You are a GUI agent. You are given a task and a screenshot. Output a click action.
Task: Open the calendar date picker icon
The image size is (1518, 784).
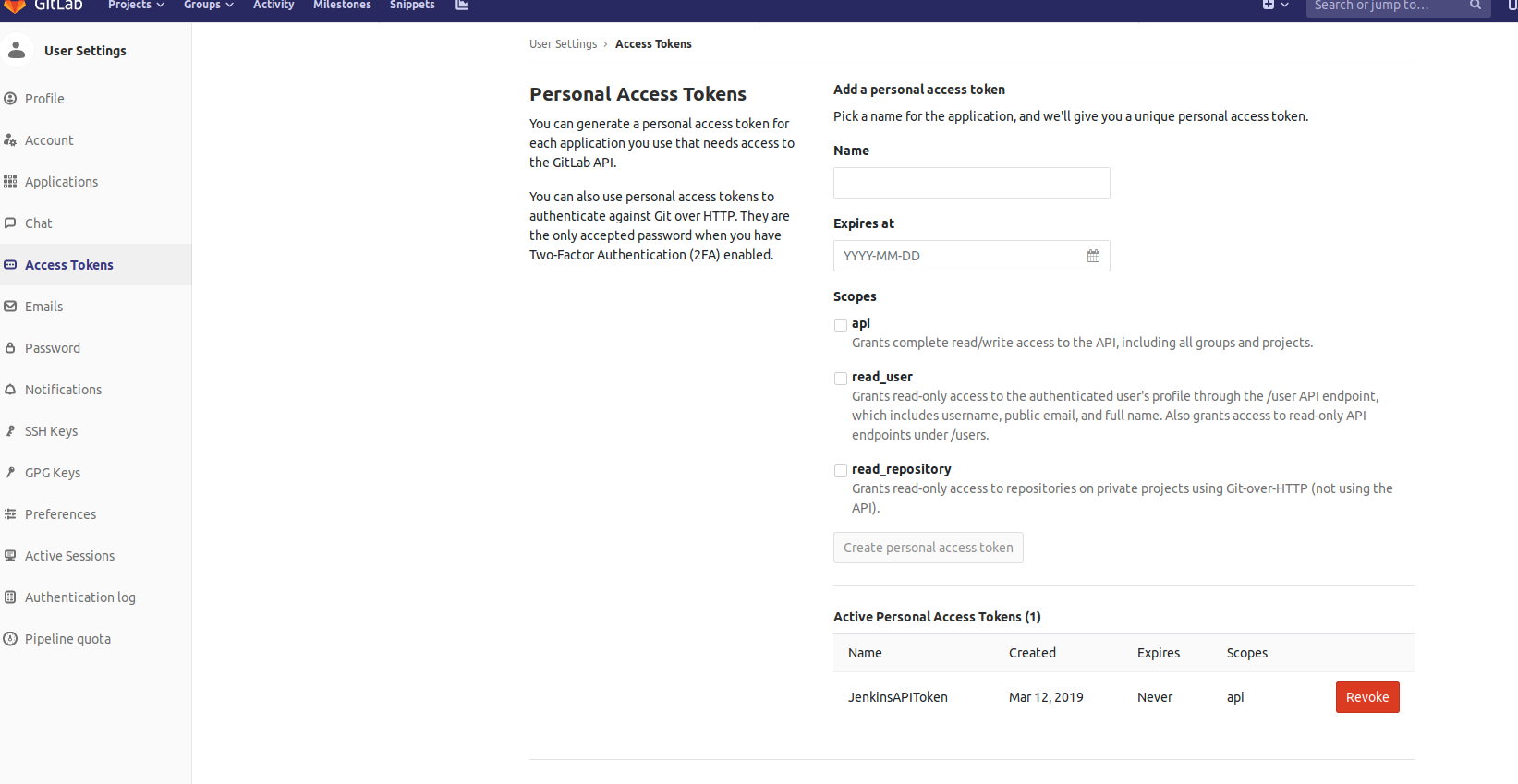point(1093,256)
